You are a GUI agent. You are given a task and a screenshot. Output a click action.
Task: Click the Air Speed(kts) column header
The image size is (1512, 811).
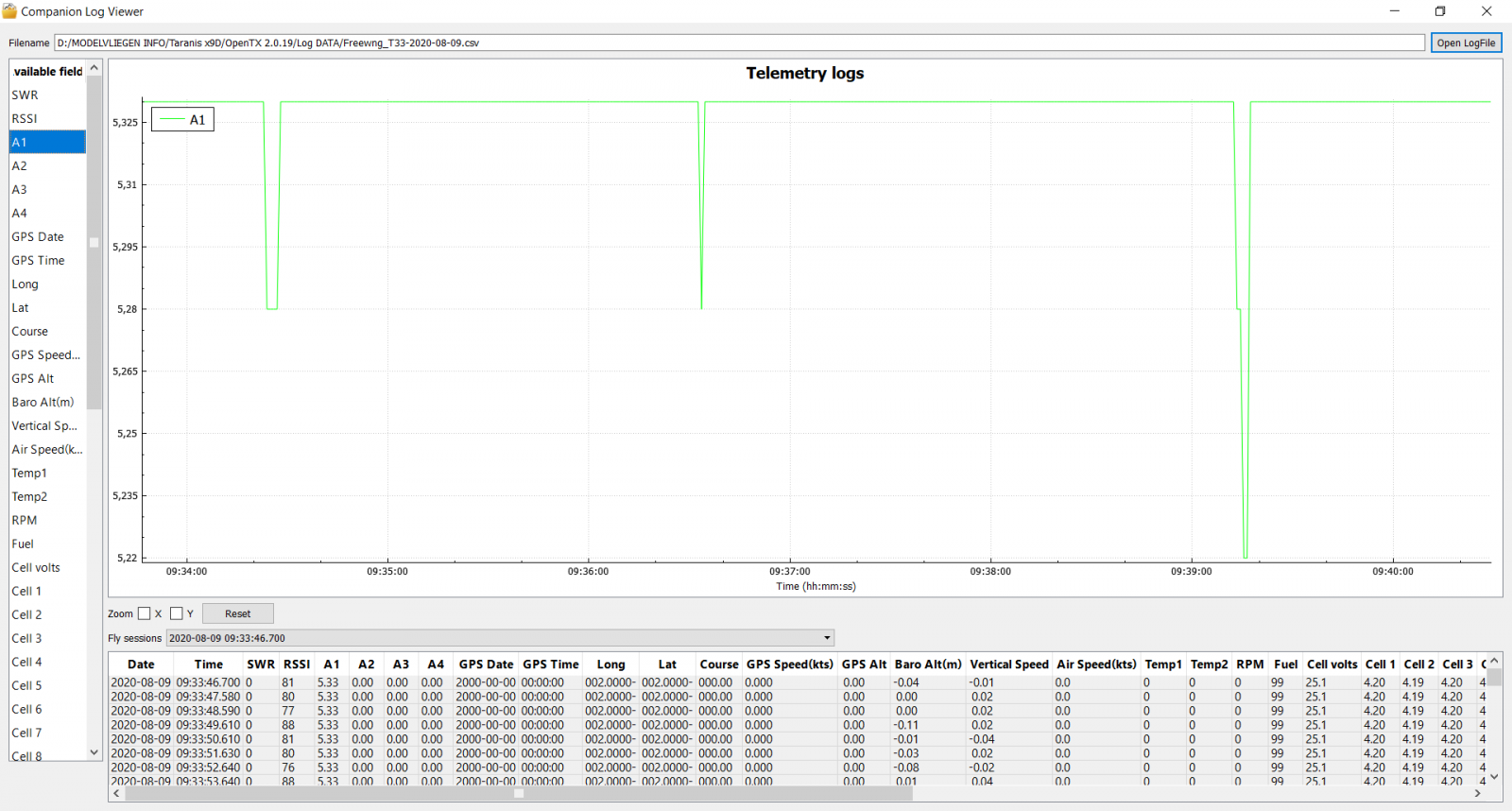(x=1096, y=664)
